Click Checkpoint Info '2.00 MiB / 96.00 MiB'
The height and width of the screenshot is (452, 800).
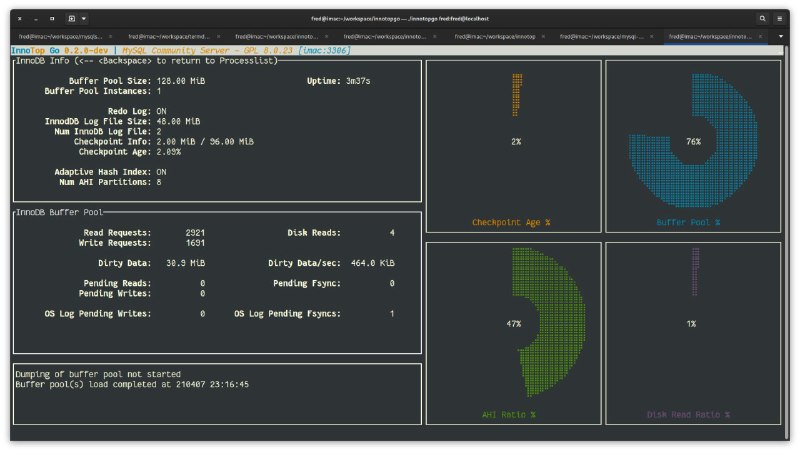click(205, 141)
